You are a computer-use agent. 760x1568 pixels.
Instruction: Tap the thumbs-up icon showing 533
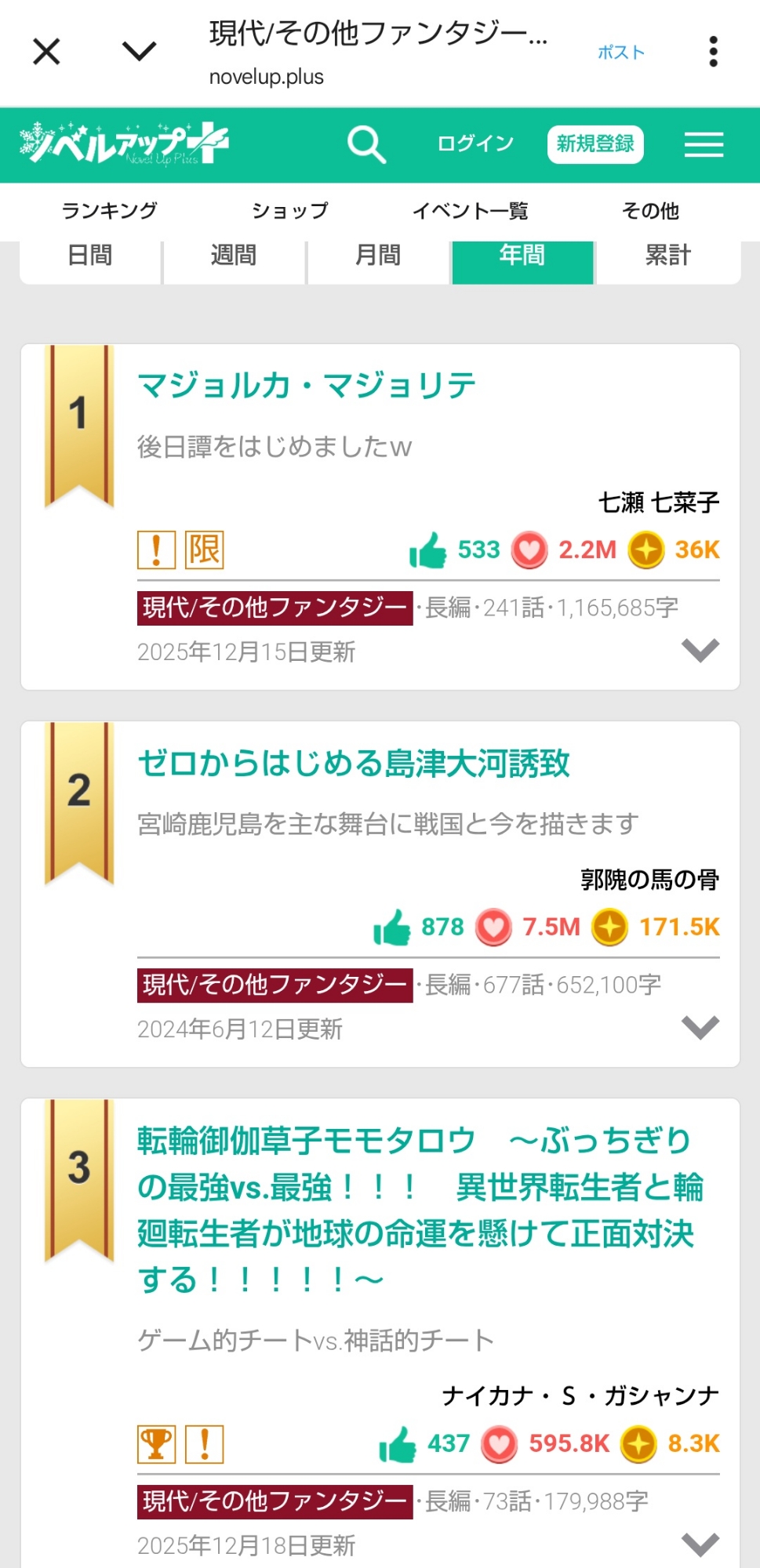click(427, 550)
